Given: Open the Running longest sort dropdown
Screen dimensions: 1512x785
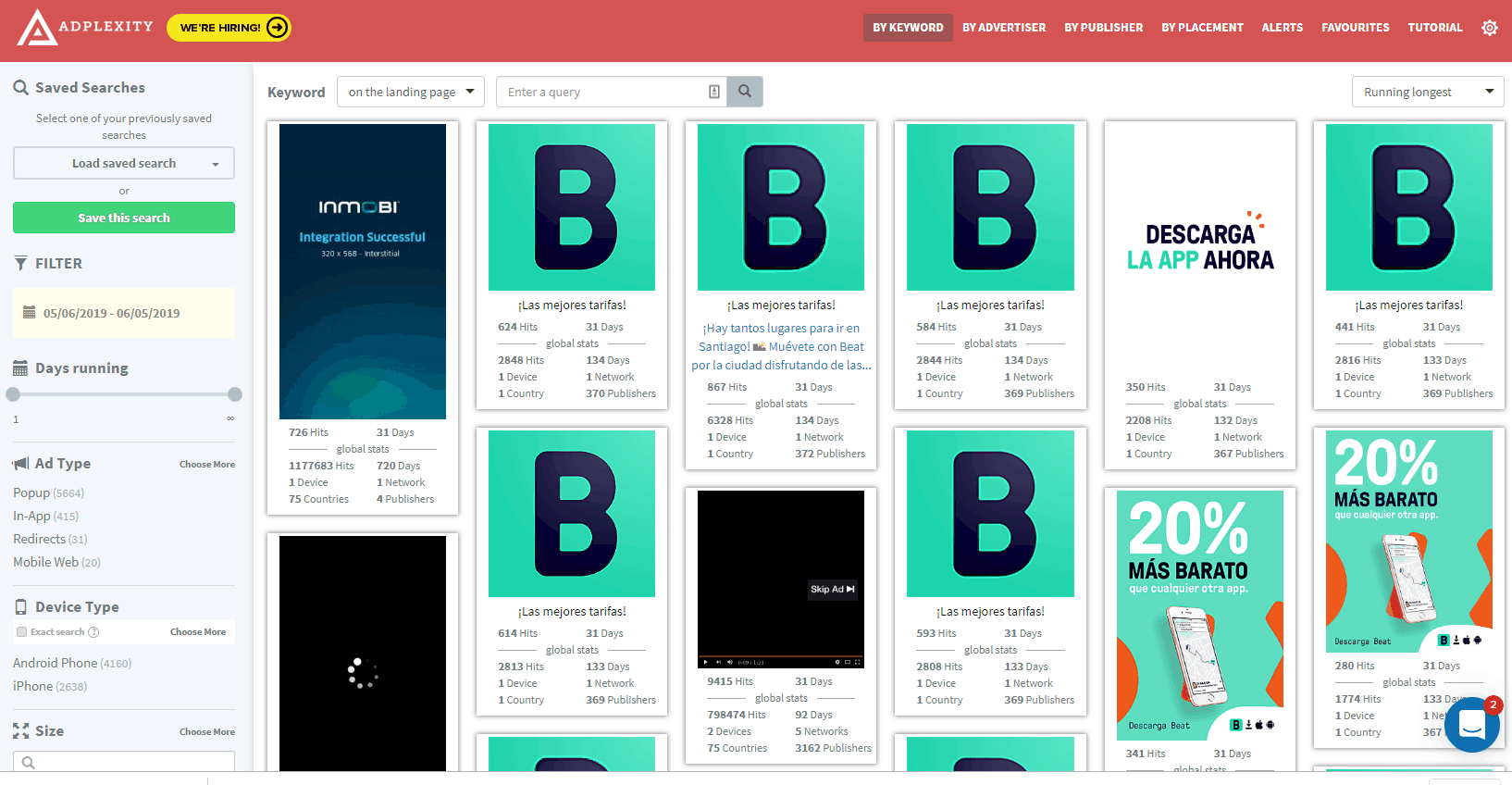Looking at the screenshot, I should click(x=1428, y=92).
